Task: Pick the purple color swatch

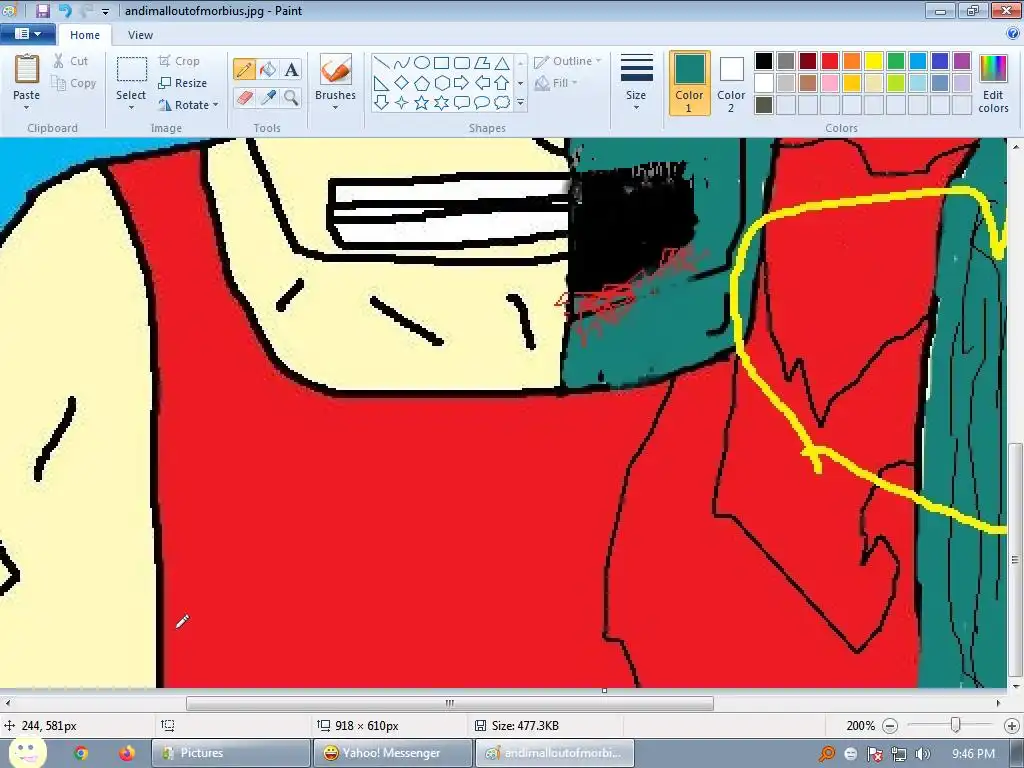Action: coord(962,61)
